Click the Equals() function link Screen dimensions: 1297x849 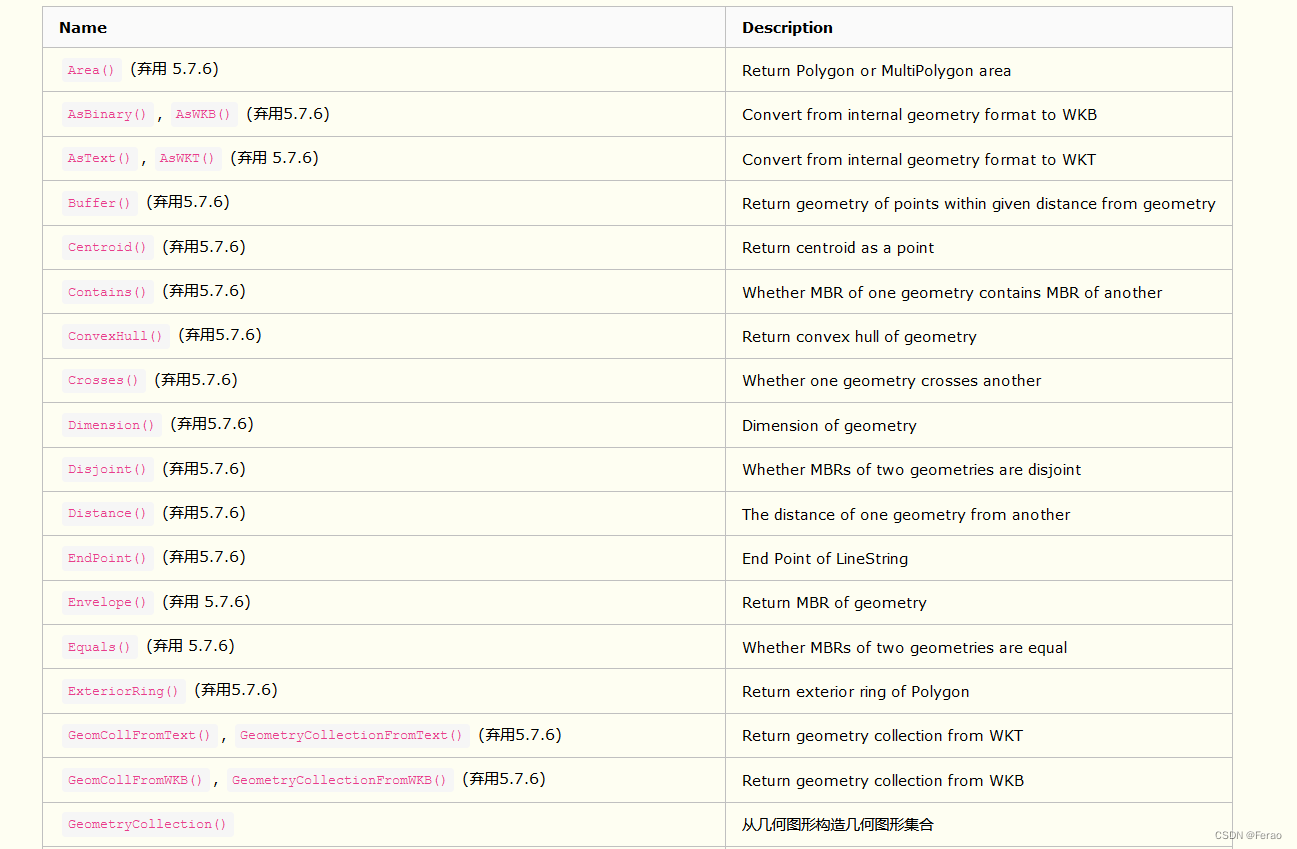[99, 647]
